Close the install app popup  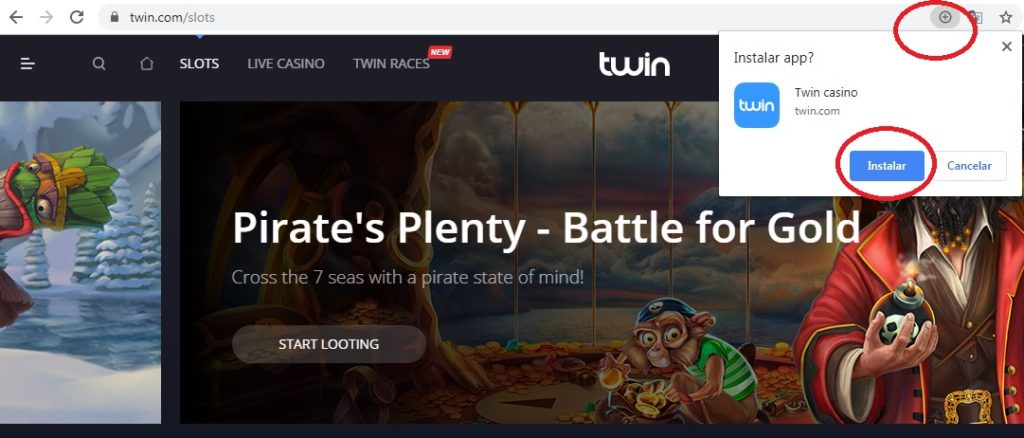tap(1006, 46)
